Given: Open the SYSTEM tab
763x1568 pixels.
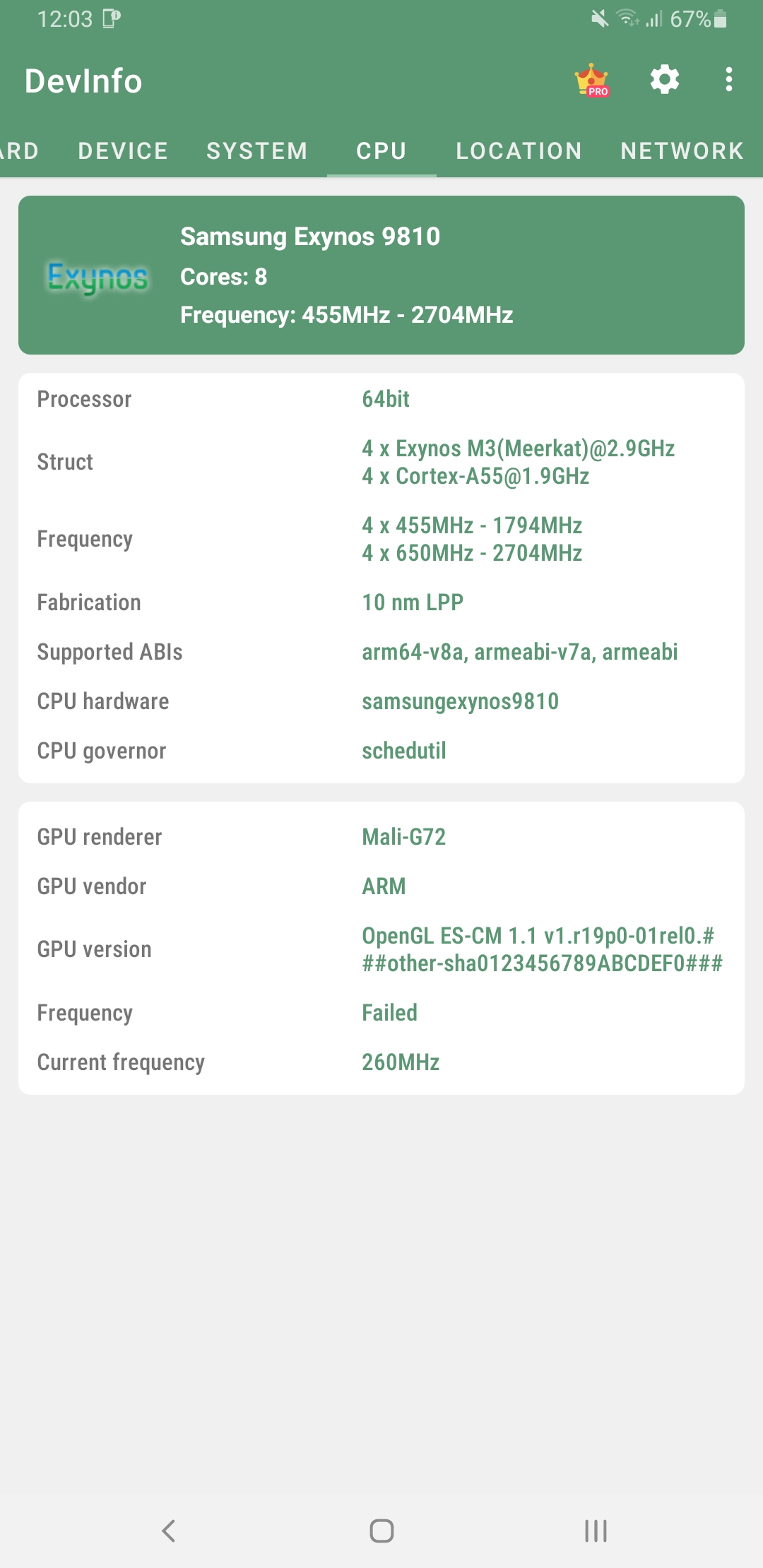Looking at the screenshot, I should 257,150.
